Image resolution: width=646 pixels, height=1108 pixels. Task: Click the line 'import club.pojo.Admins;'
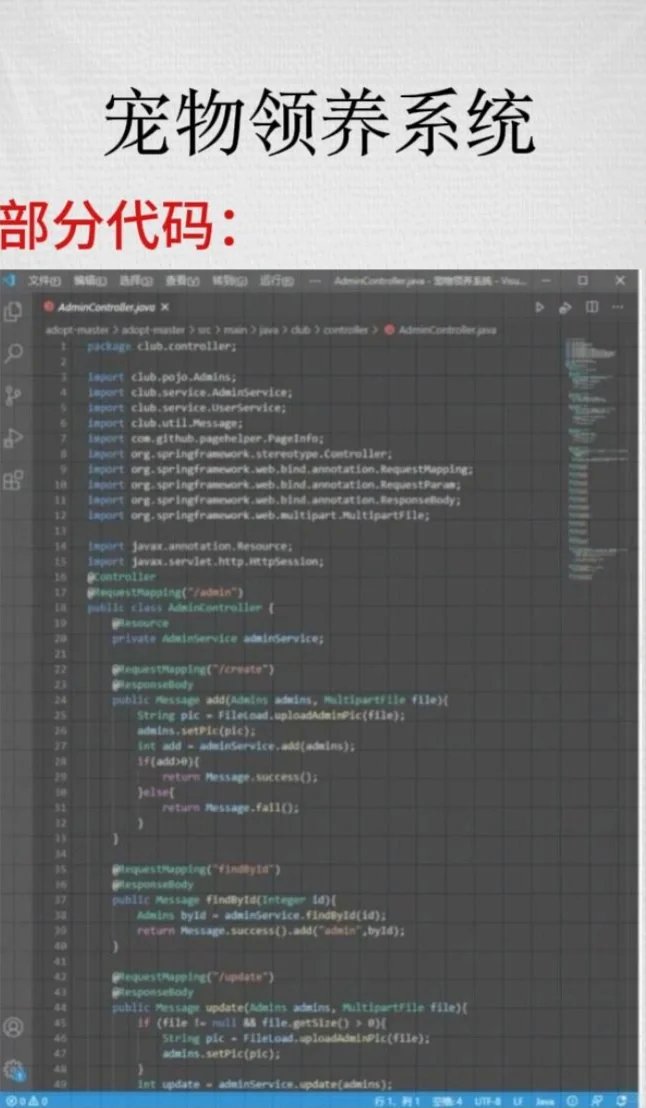coord(162,377)
